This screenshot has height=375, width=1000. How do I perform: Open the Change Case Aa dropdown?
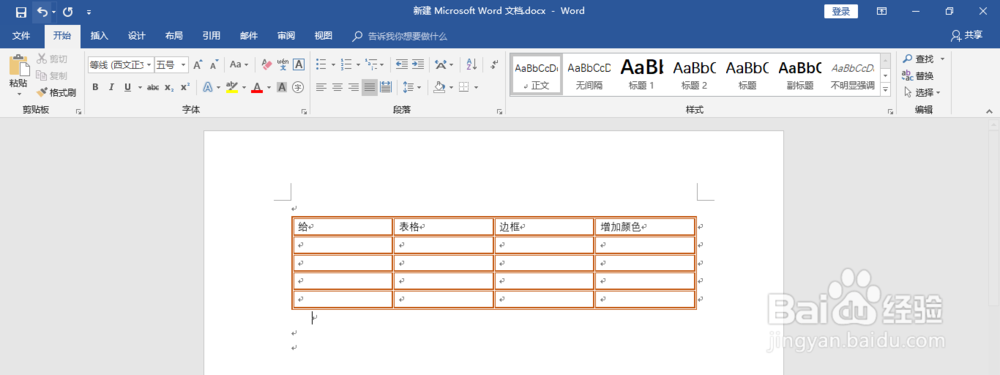tap(239, 64)
